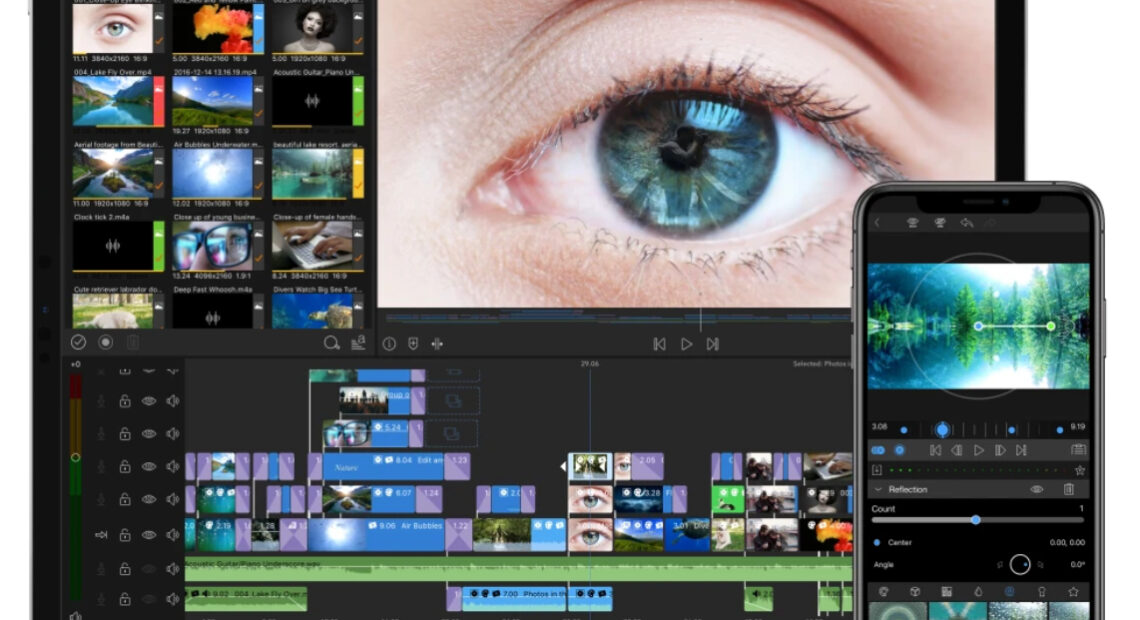The width and height of the screenshot is (1140, 620).
Task: Select the dual-pane trim icon near the preview
Action: tap(436, 343)
